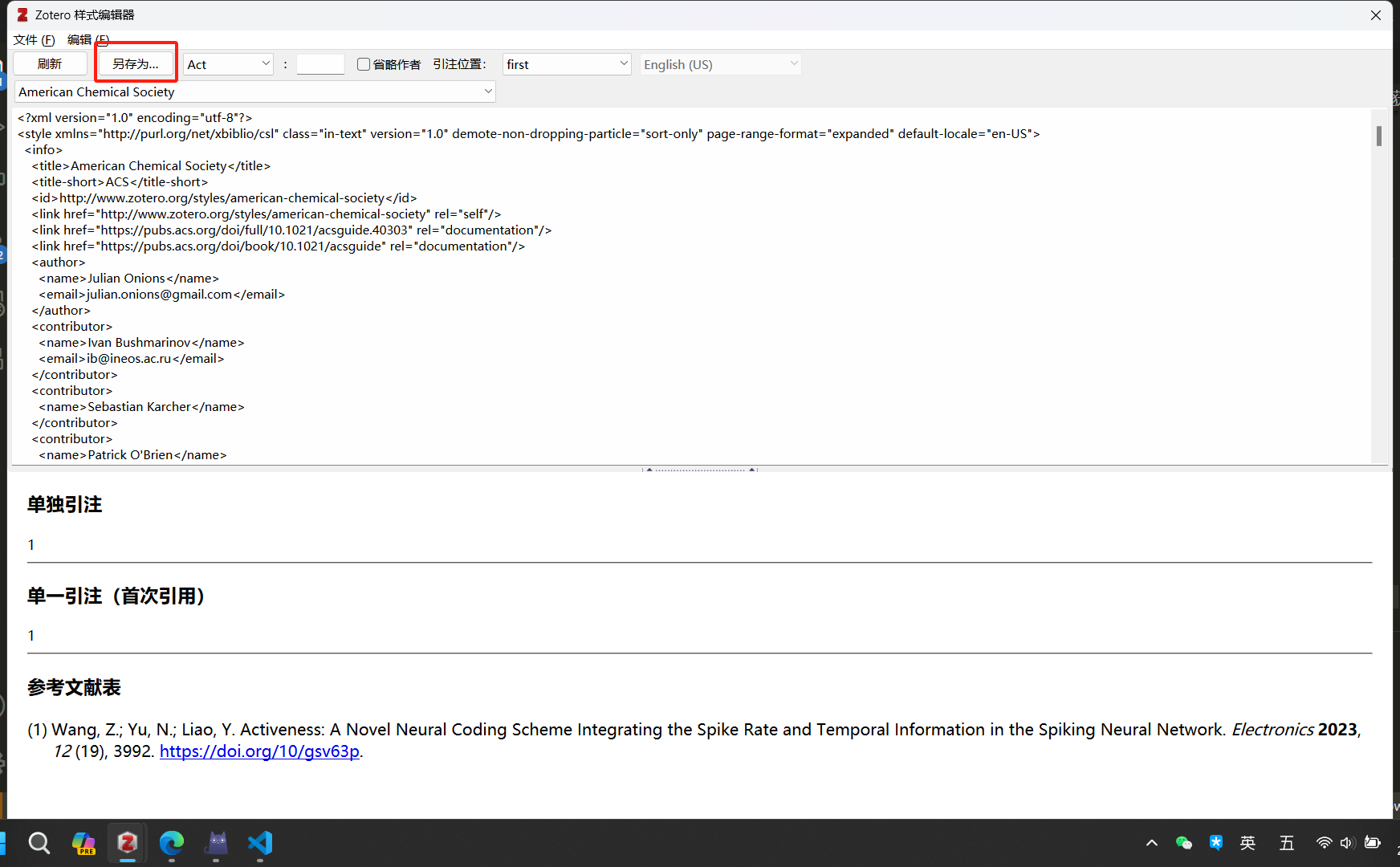
Task: Click the Zotero taskbar icon
Action: 127,843
